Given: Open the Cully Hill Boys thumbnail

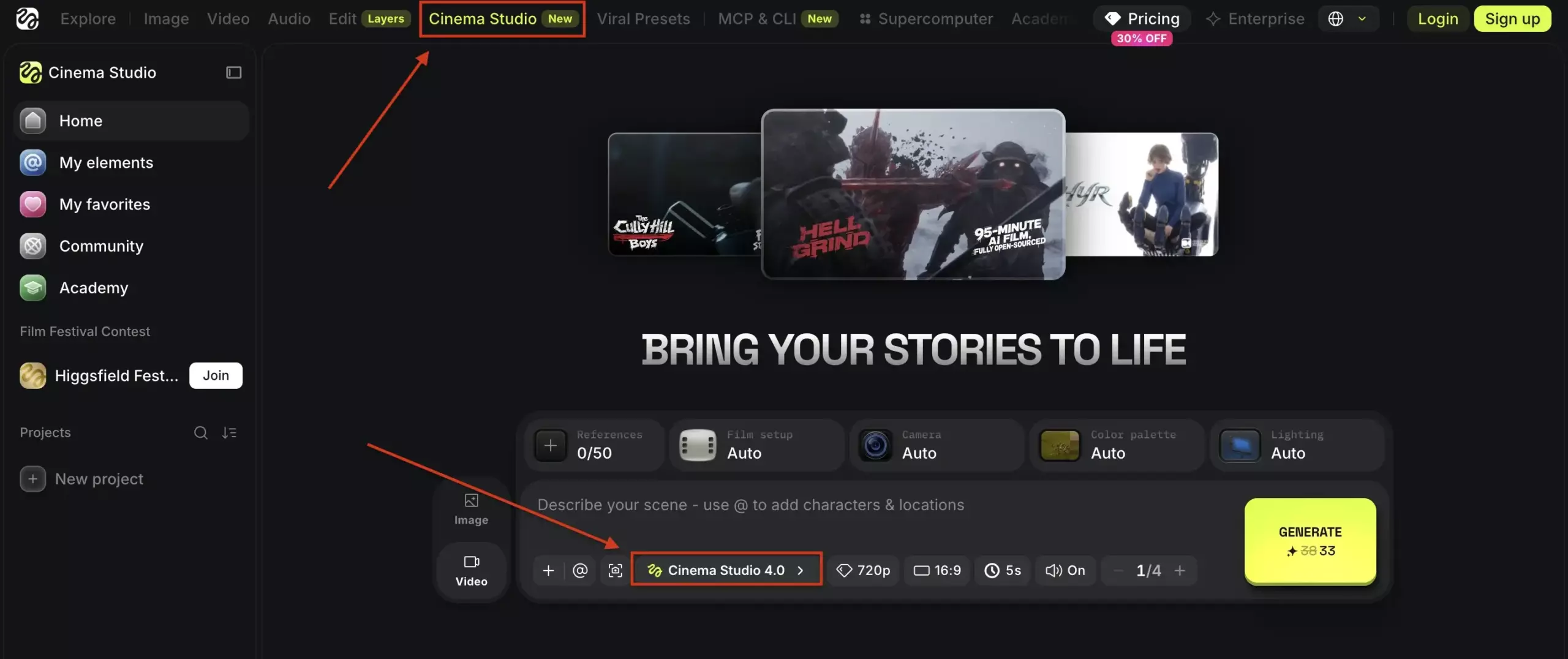Looking at the screenshot, I should click(x=685, y=194).
